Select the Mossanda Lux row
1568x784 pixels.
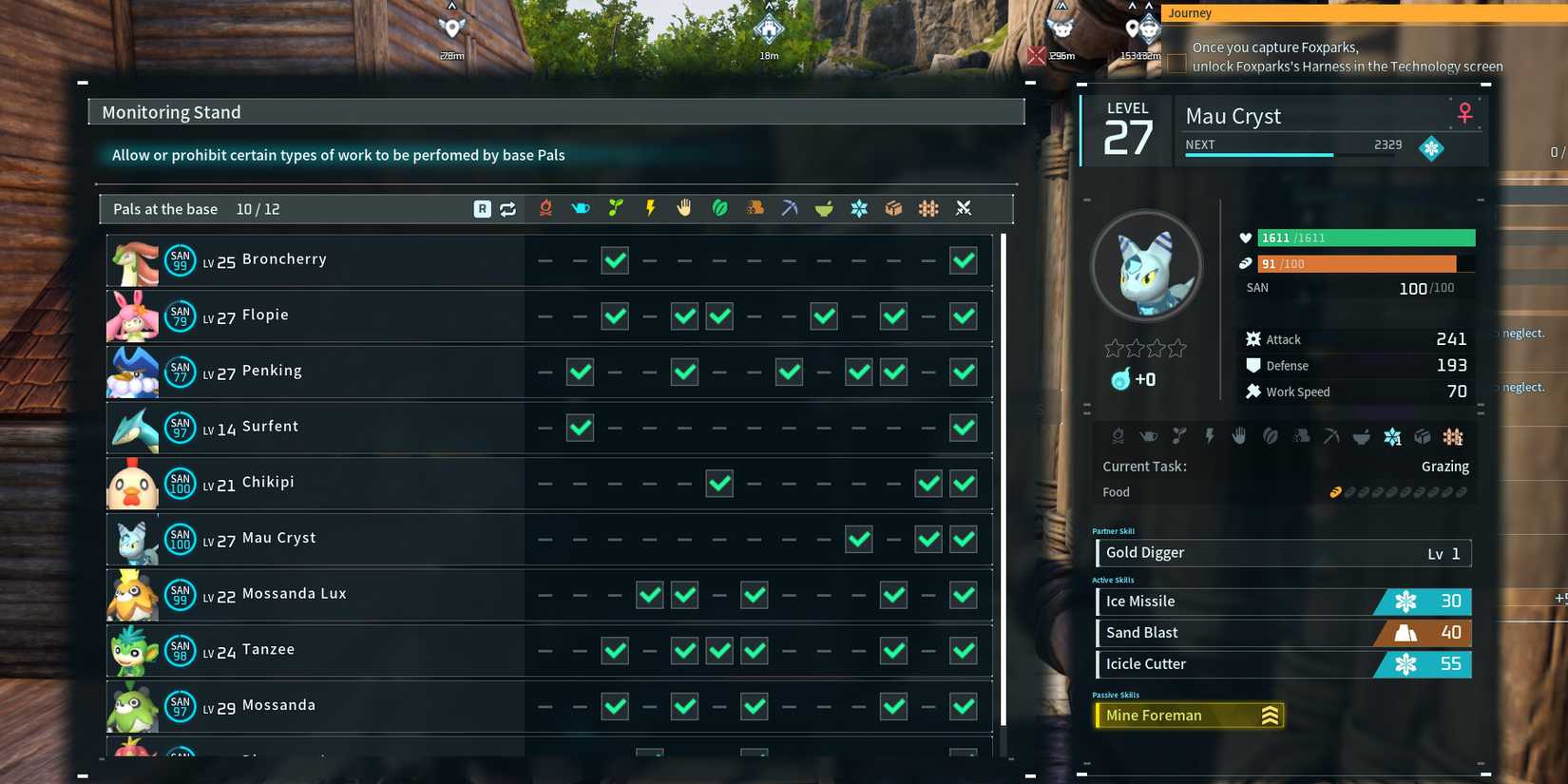pyautogui.click(x=549, y=595)
